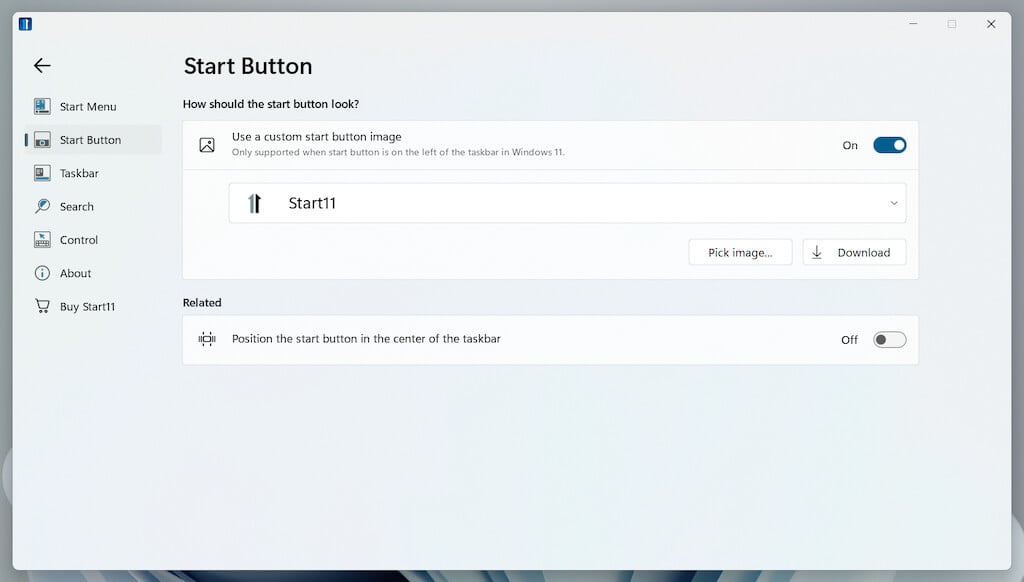This screenshot has height=582, width=1024.
Task: Click 'Use a custom start button image' text
Action: coord(317,137)
